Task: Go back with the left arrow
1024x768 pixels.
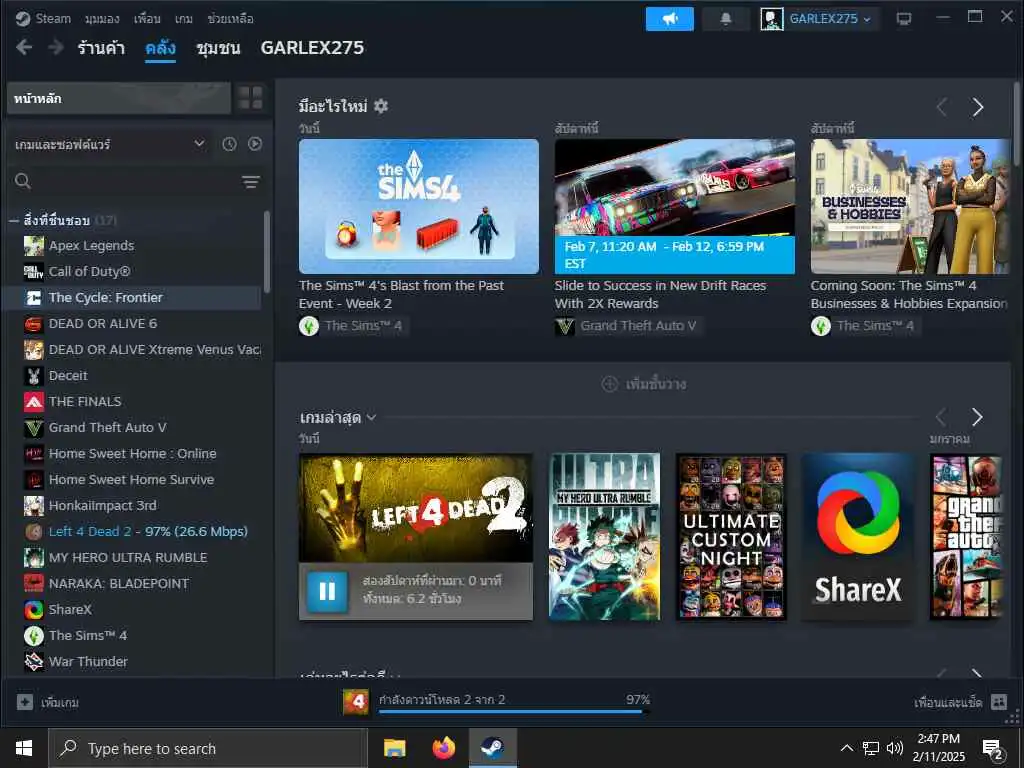Action: point(24,47)
